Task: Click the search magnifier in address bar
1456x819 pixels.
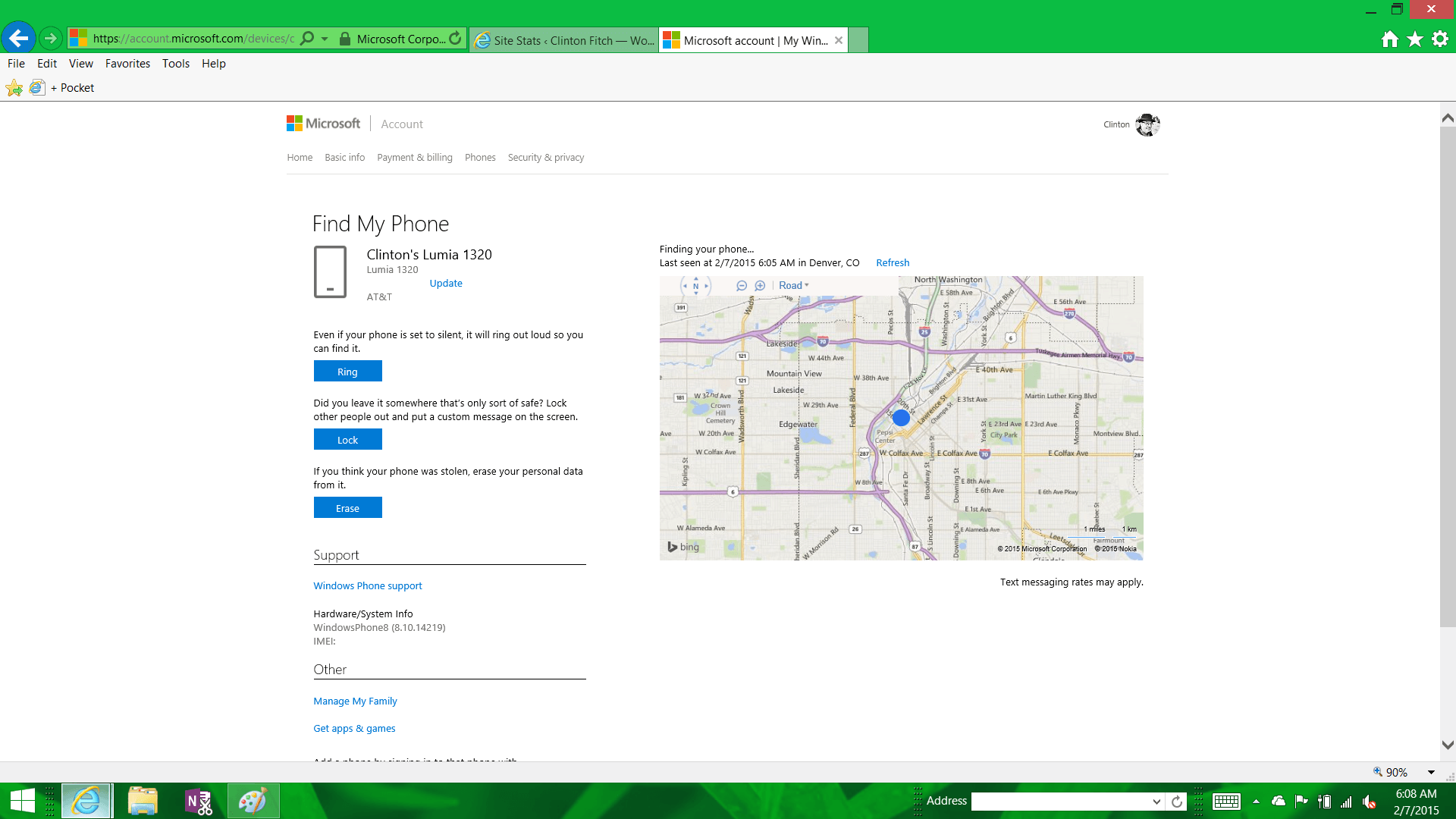Action: tap(307, 39)
